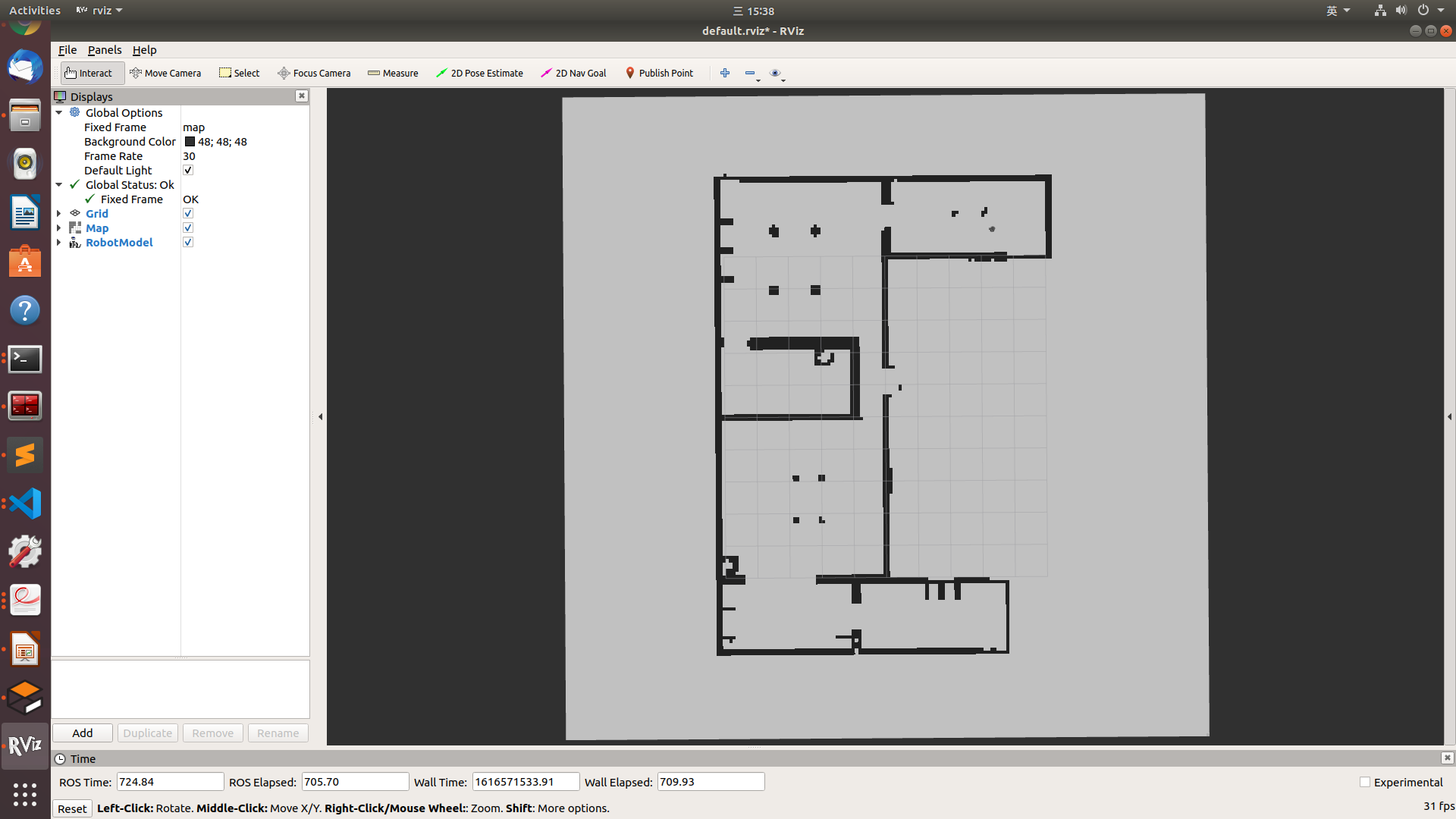Open Visual Studio Code from the dock
1456x819 pixels.
pyautogui.click(x=25, y=504)
